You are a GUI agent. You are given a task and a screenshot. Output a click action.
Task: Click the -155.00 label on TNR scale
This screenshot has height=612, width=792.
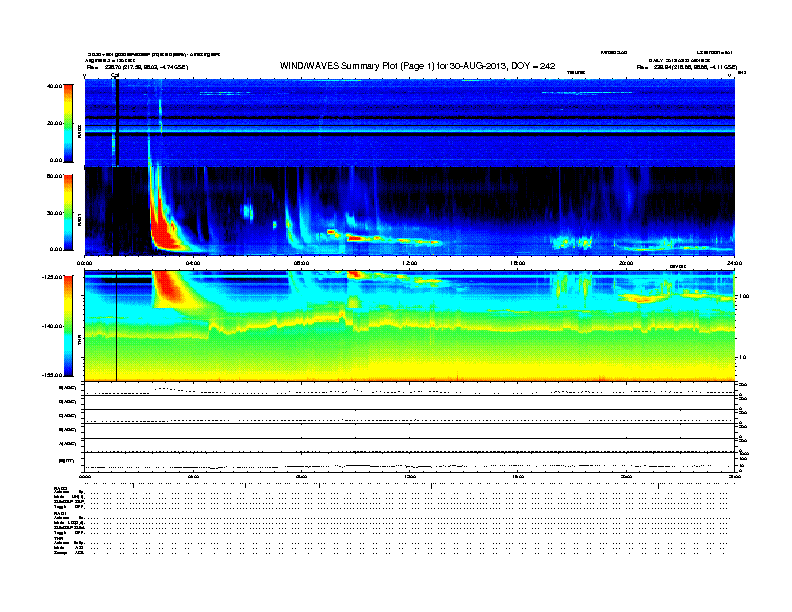tap(53, 375)
